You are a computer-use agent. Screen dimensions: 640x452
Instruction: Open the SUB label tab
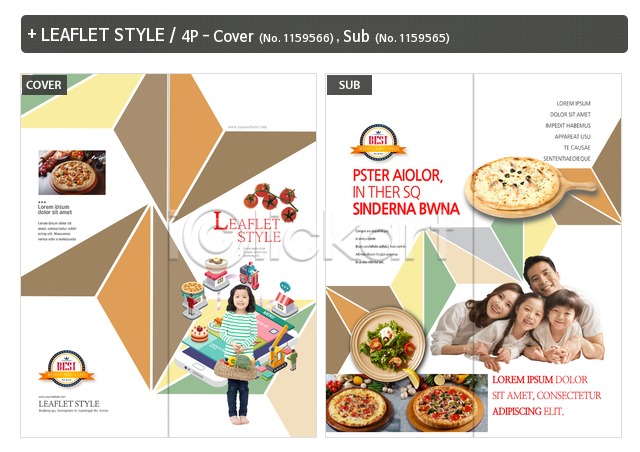349,85
